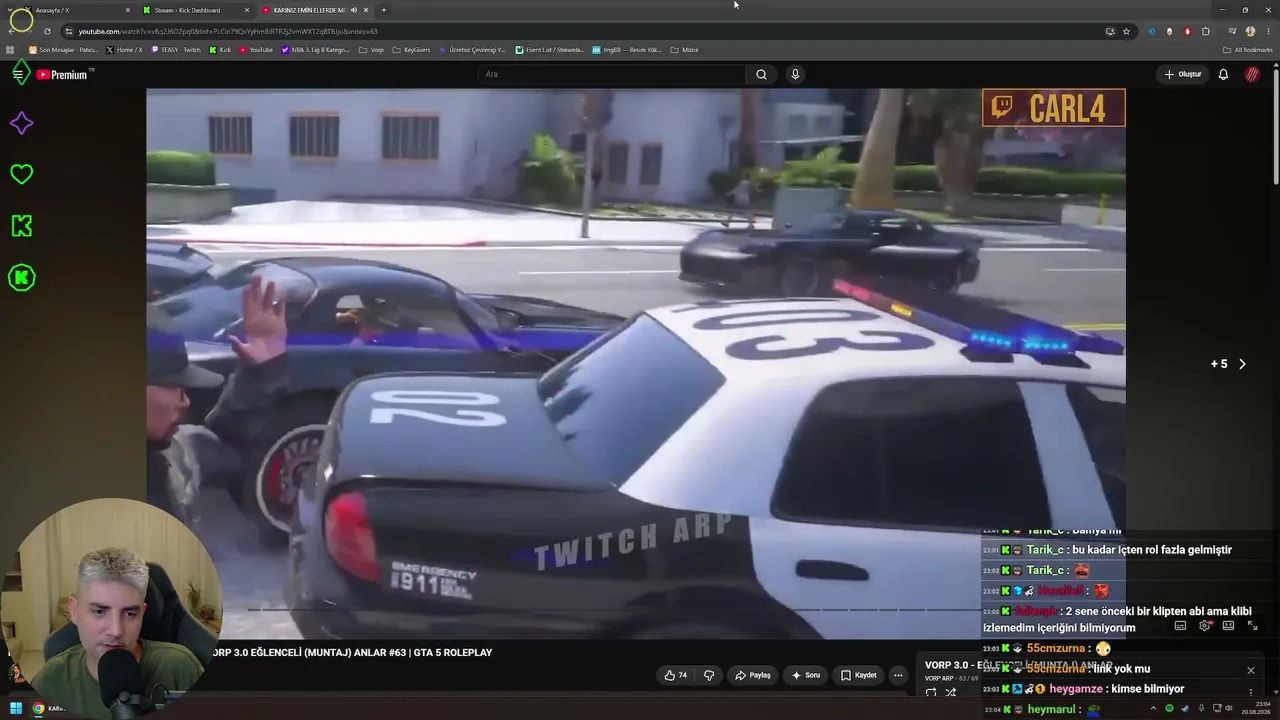Viewport: 1280px width, 720px height.
Task: Dislike the video with thumbs down
Action: tap(709, 675)
